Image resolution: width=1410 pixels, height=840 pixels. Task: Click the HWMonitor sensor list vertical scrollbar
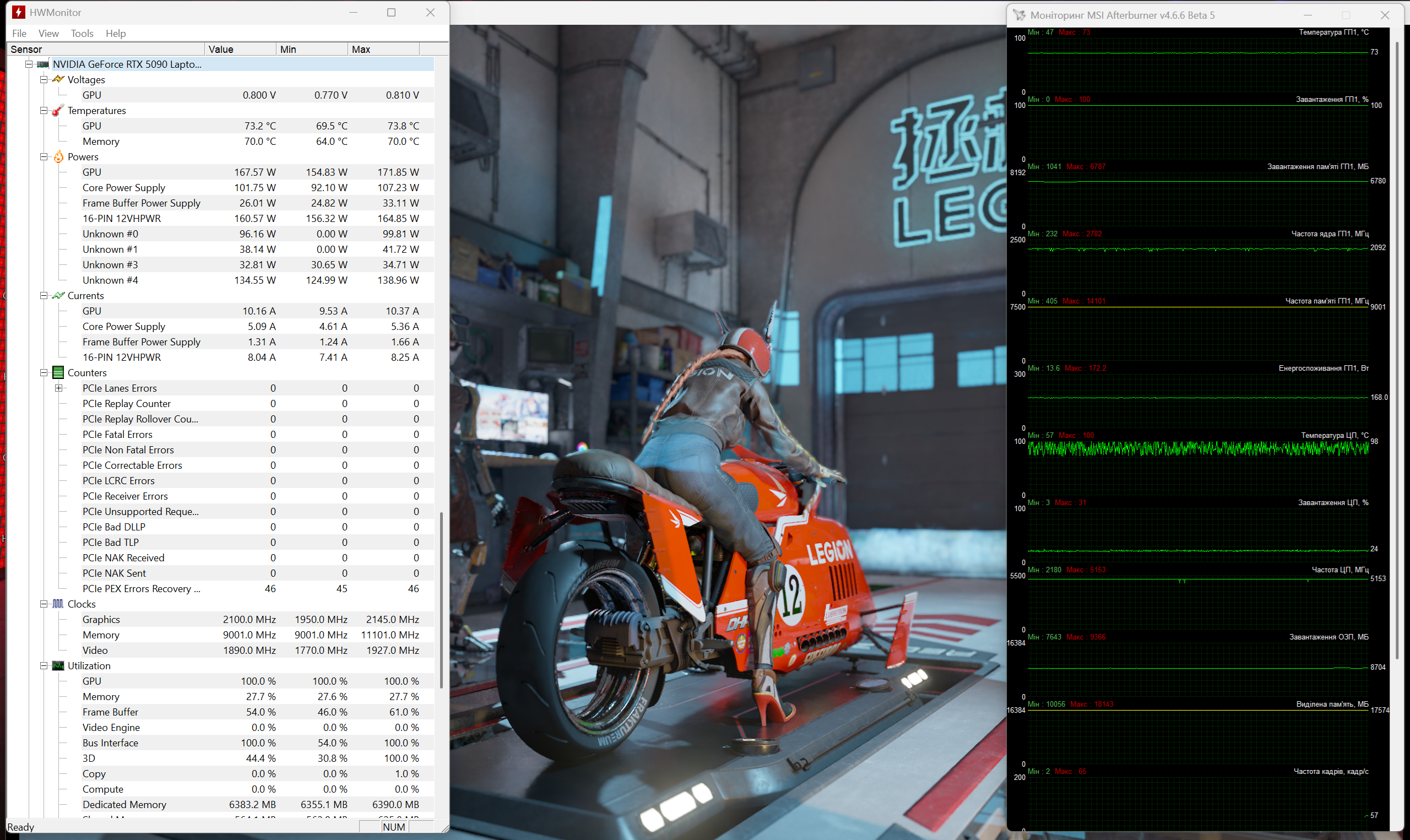(441, 600)
